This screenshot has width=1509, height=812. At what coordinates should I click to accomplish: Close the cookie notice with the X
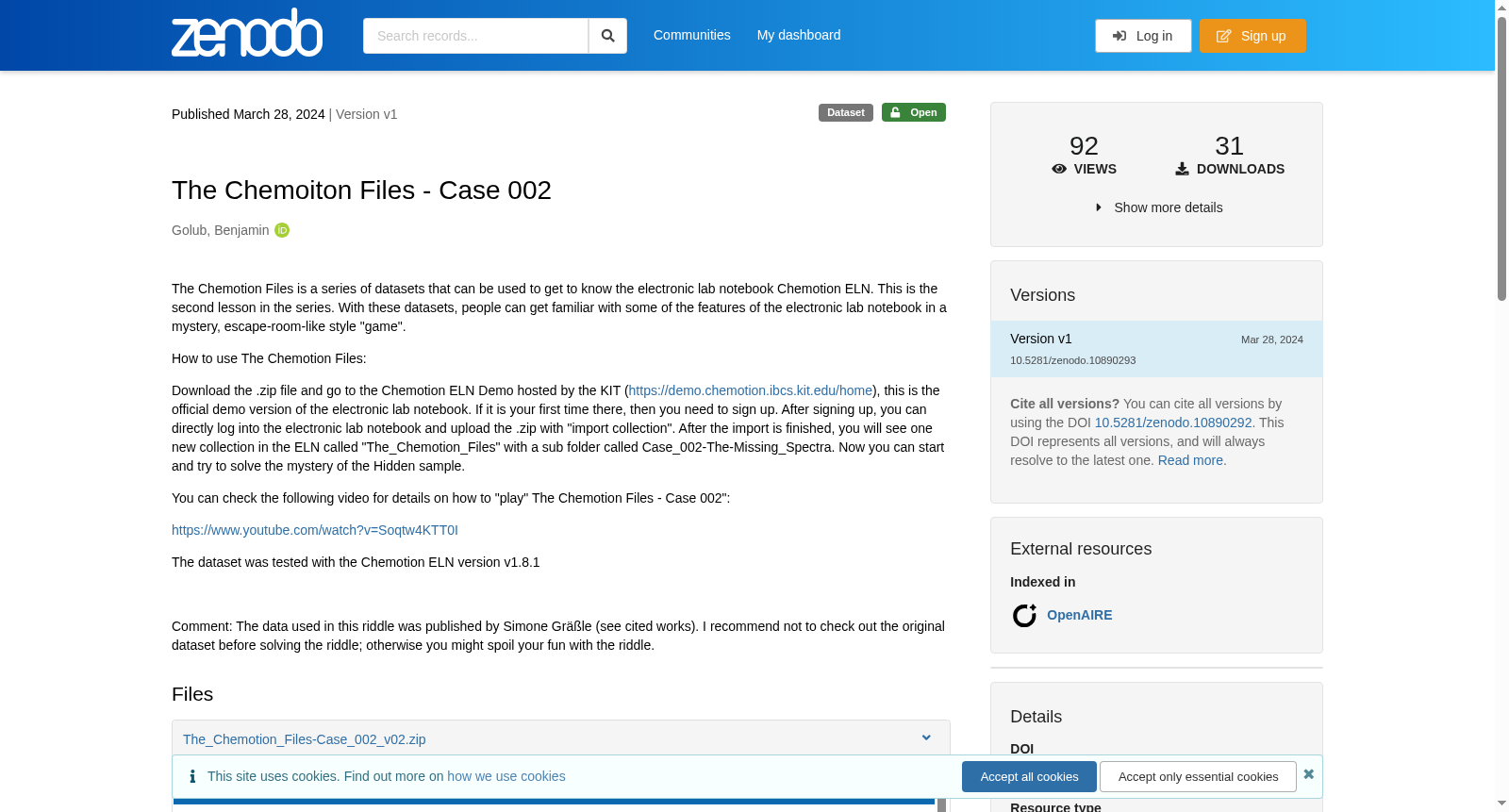(1308, 774)
